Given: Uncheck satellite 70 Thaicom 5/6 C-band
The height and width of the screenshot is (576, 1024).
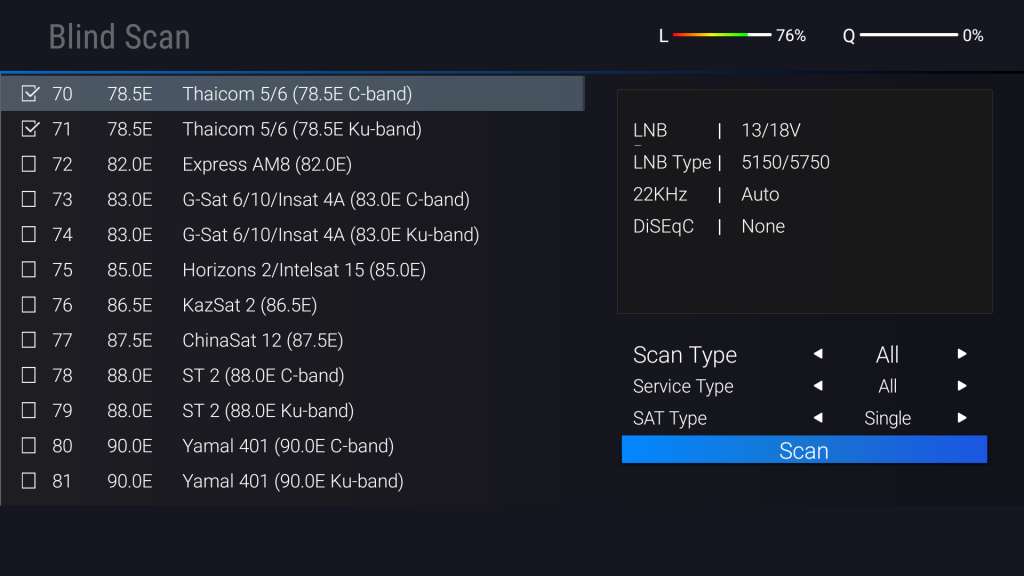Looking at the screenshot, I should coord(30,93).
